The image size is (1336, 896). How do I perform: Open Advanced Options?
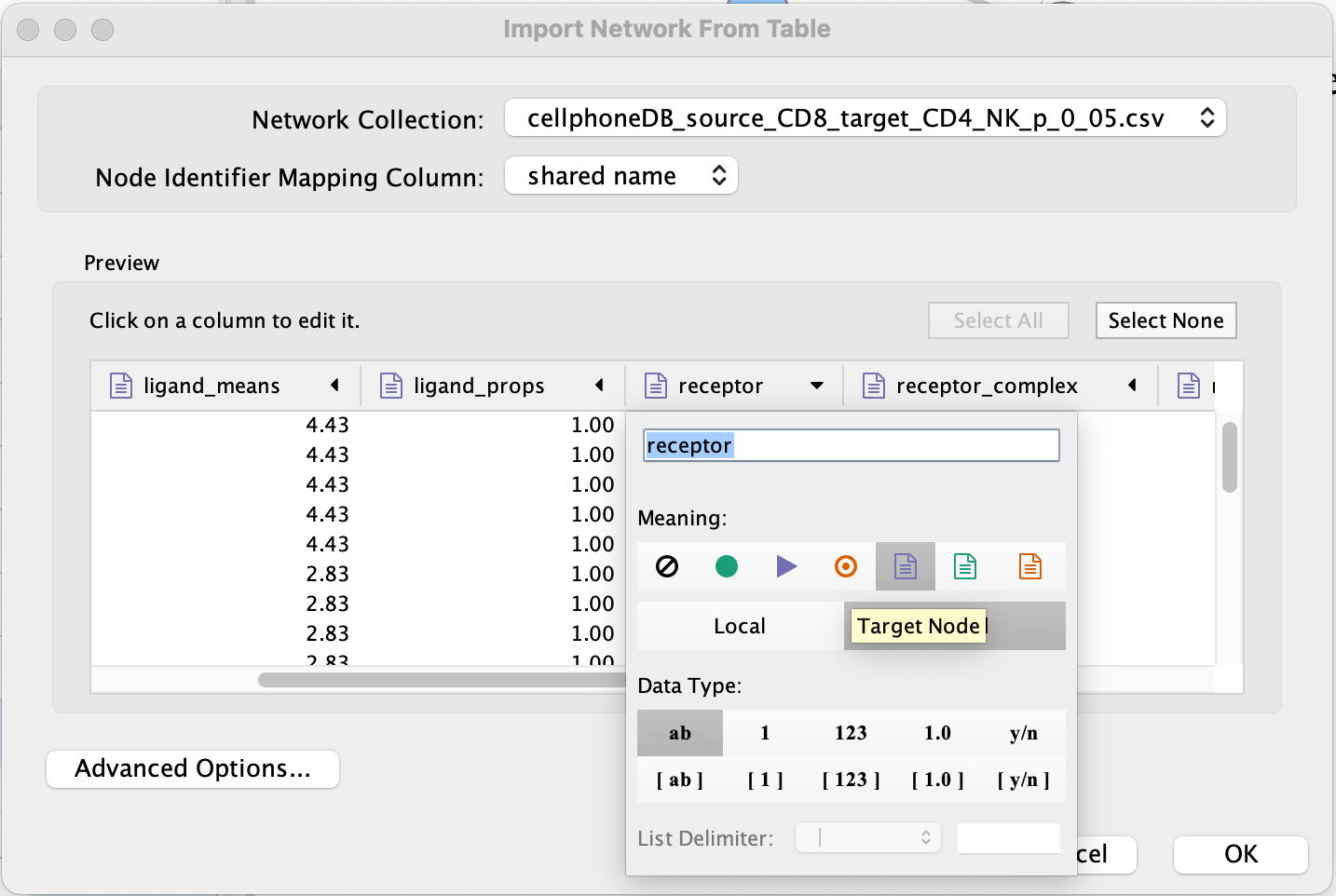point(193,768)
